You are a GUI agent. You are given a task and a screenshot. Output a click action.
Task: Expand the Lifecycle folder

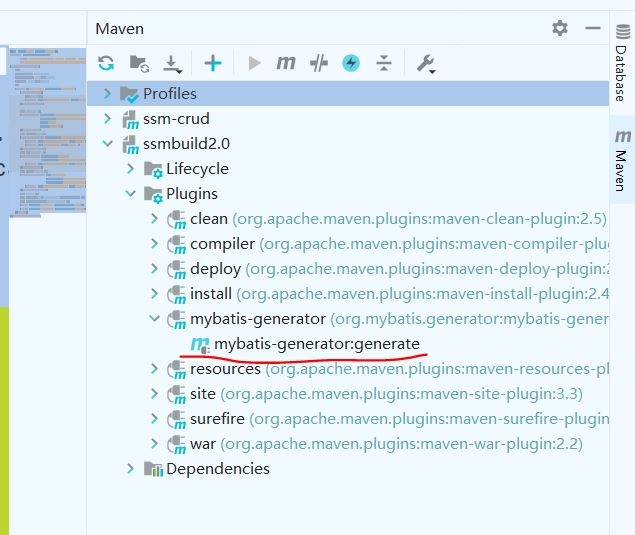coord(130,168)
